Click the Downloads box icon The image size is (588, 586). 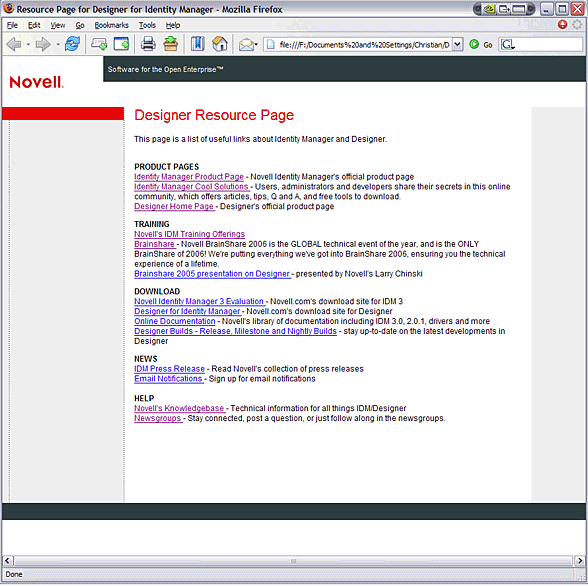click(x=171, y=44)
